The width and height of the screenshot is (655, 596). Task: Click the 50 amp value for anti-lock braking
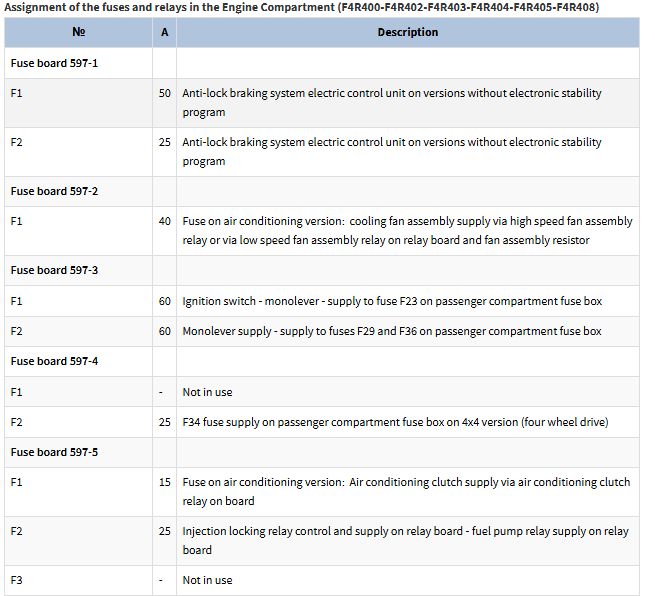click(x=164, y=93)
